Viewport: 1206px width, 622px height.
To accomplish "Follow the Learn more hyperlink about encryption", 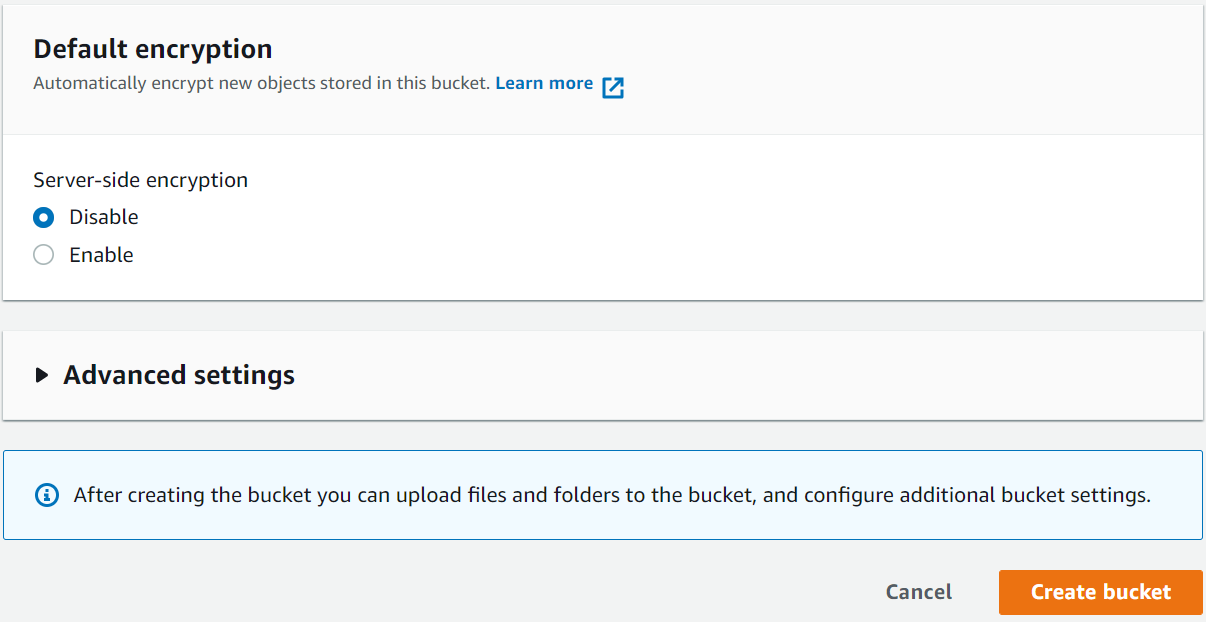I will (x=544, y=83).
